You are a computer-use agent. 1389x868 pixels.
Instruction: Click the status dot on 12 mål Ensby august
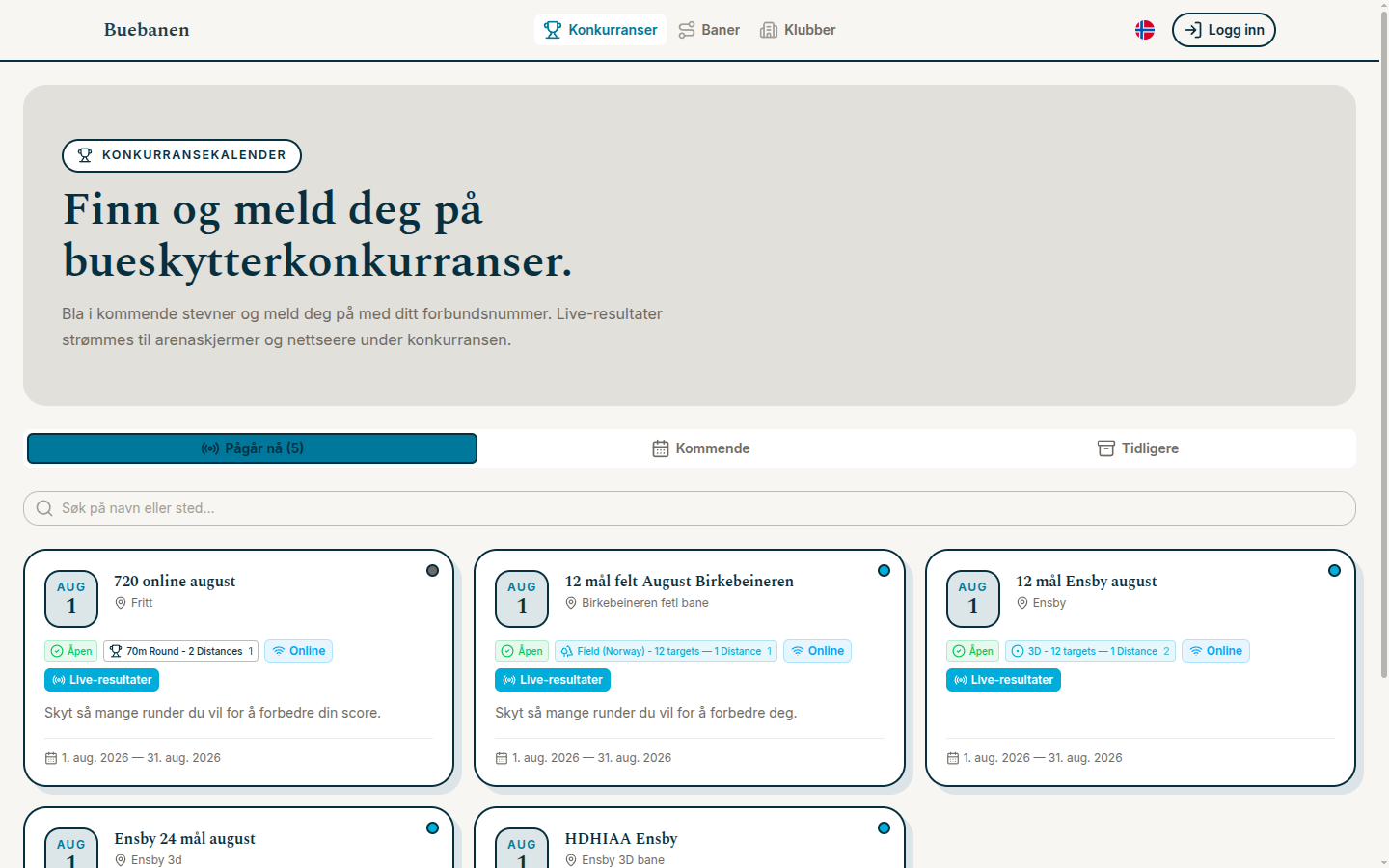1335,571
